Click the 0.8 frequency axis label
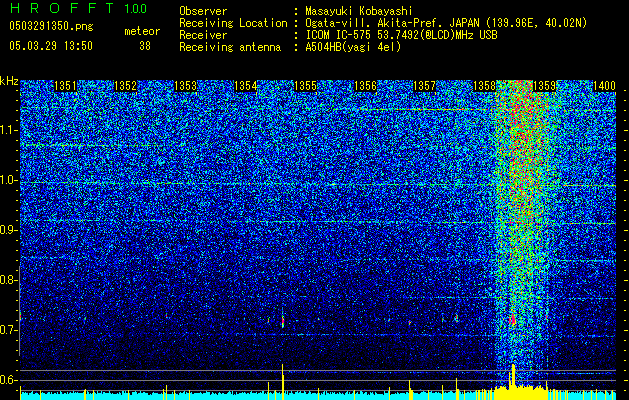Viewport: 629px width, 400px height. coord(8,280)
